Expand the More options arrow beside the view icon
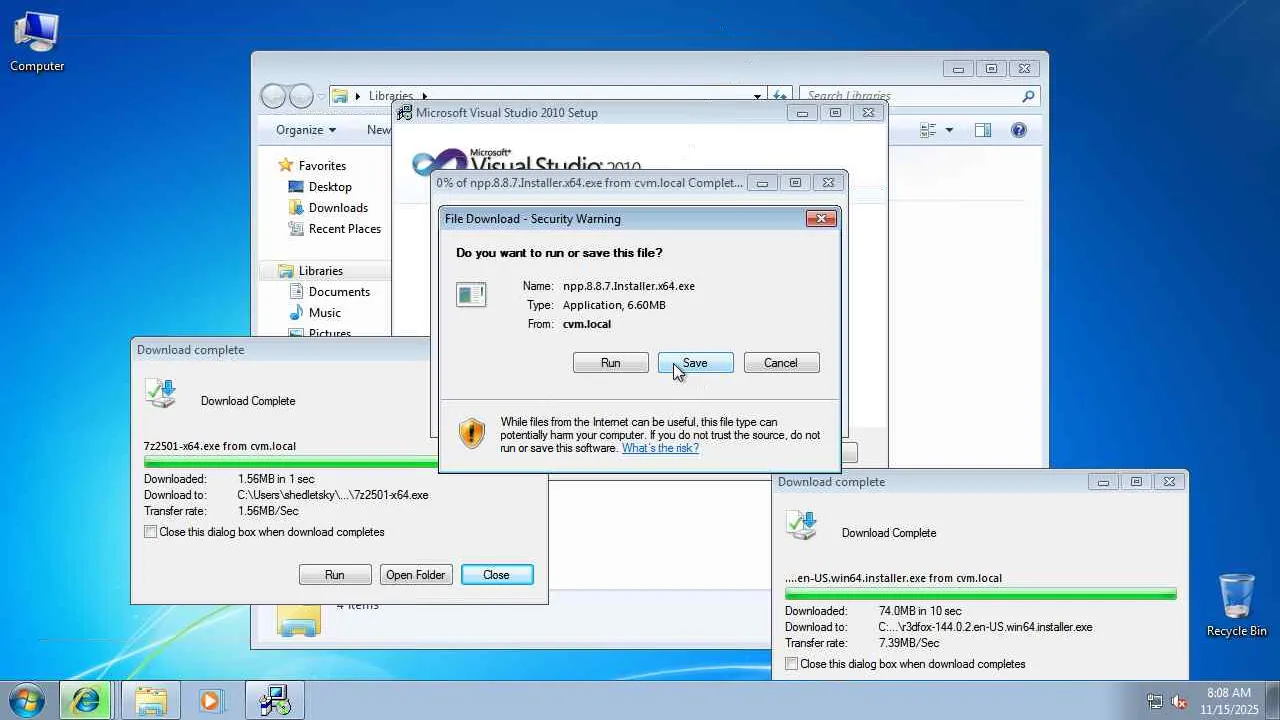 949,130
